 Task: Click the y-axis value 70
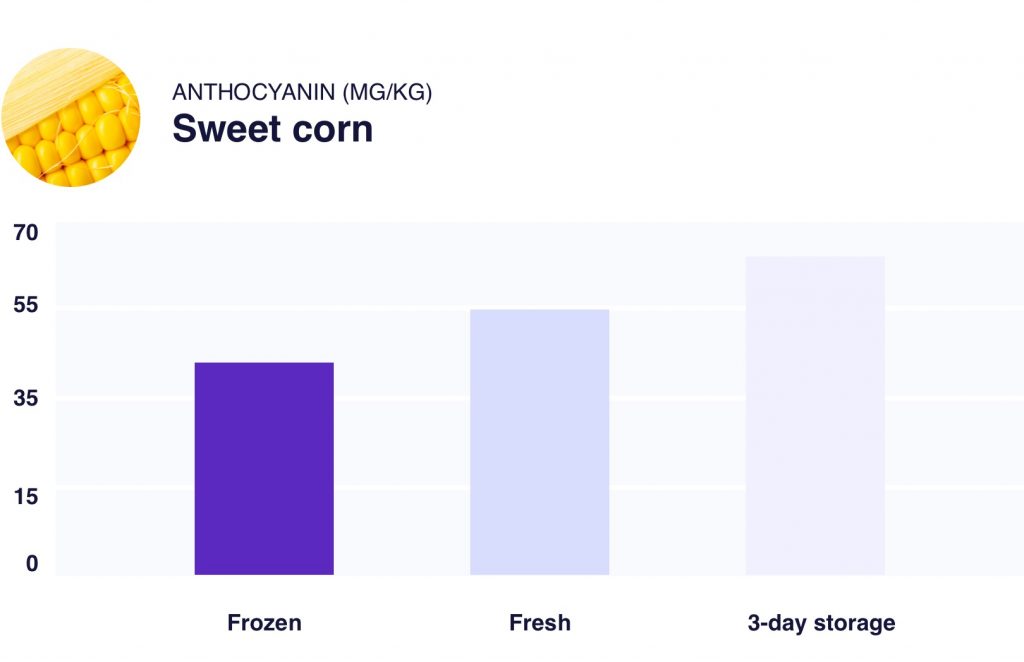[x=25, y=233]
